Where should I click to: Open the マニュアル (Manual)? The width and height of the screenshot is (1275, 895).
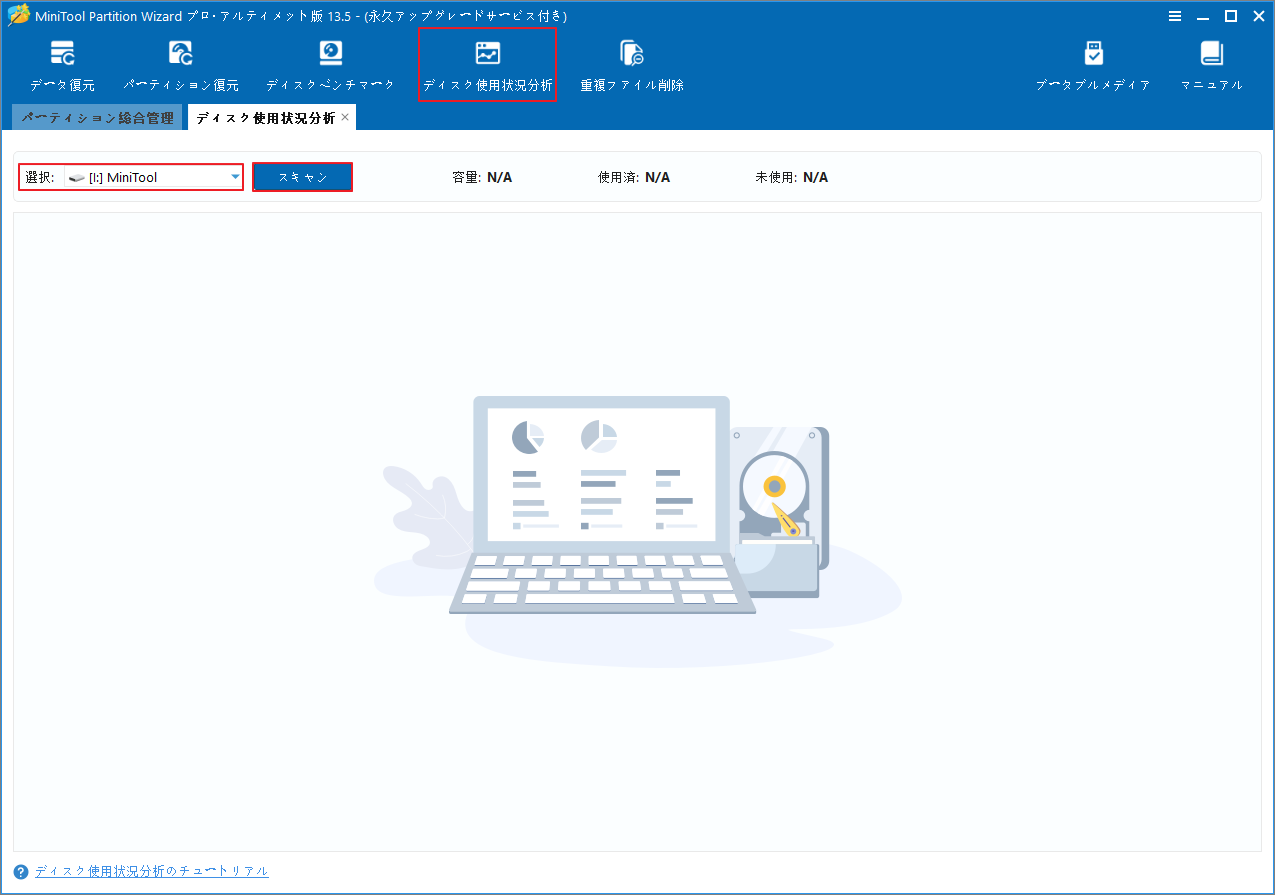coord(1211,65)
